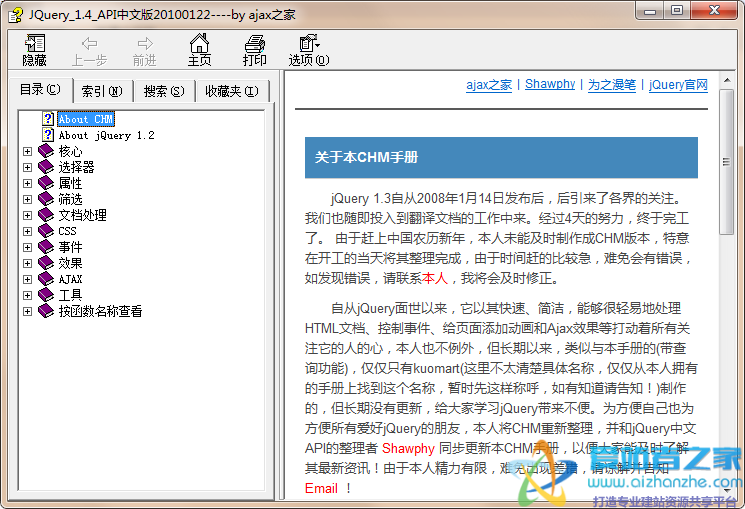Expand the 事件 tree node
This screenshot has height=509, width=745.
tap(28, 248)
